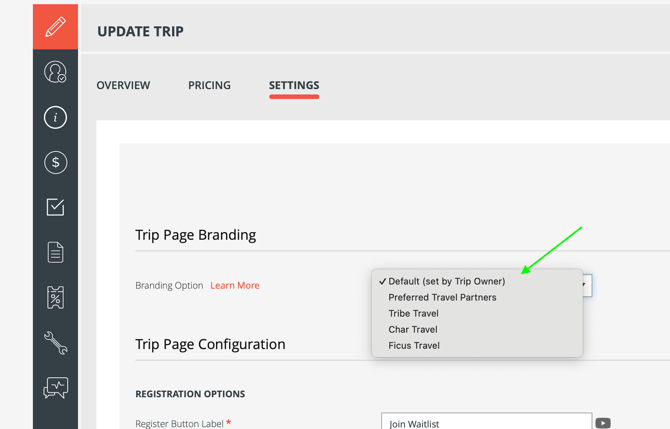Screen dimensions: 670x429
Task: Select Ficus Travel branding option
Action: click(413, 345)
